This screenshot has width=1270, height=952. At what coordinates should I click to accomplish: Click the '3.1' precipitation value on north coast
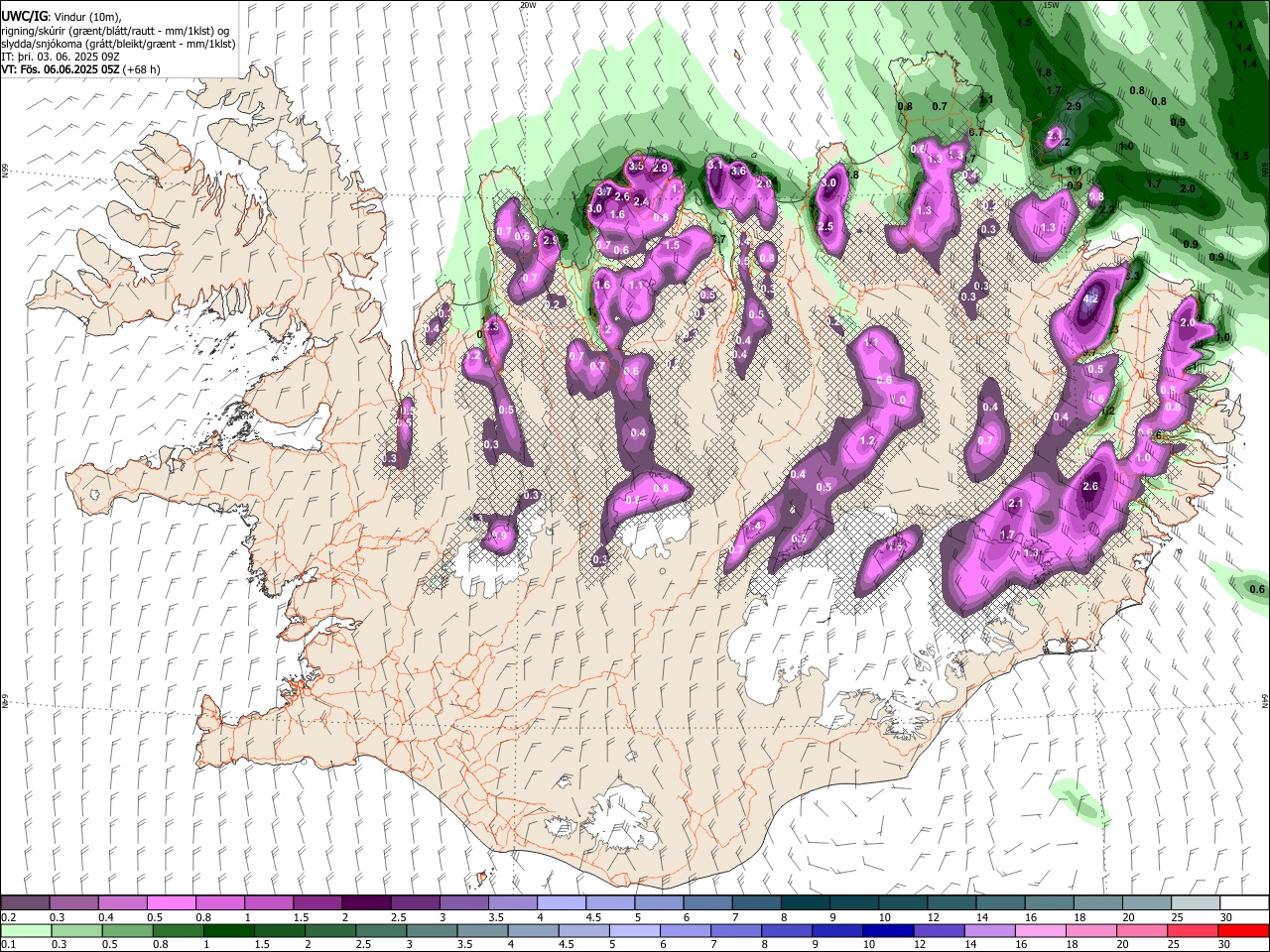[714, 165]
